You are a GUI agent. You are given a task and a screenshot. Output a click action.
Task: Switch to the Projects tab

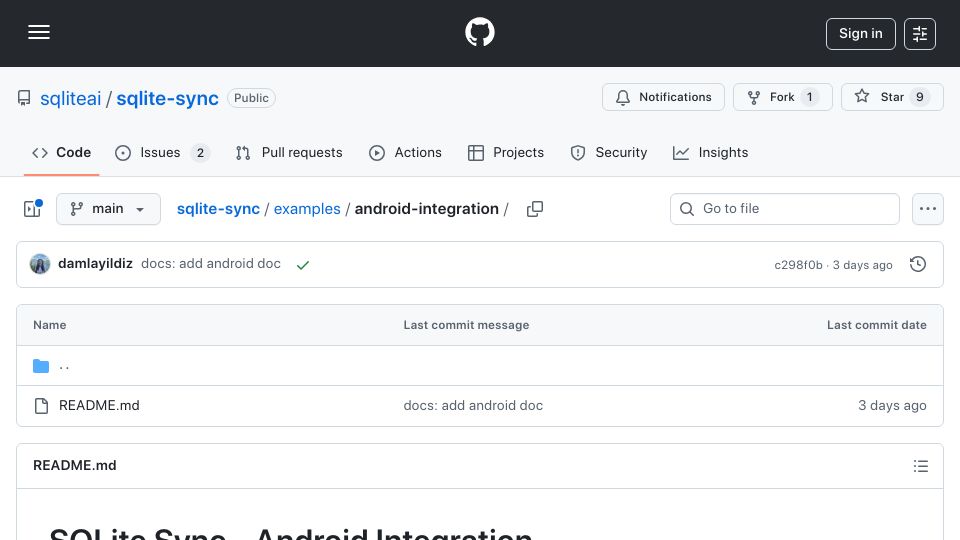pyautogui.click(x=506, y=152)
